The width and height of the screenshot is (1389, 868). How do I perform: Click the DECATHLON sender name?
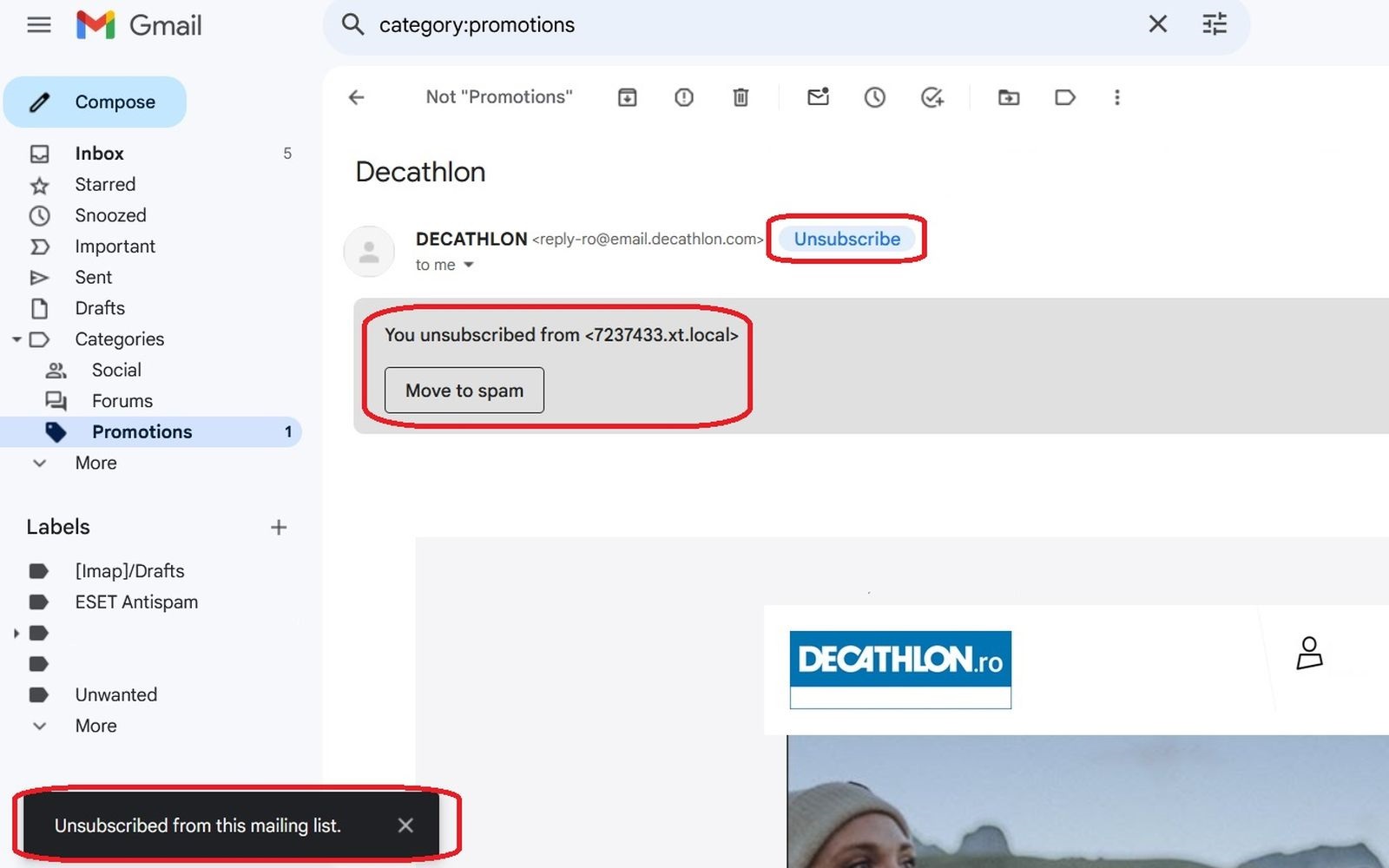pyautogui.click(x=471, y=239)
